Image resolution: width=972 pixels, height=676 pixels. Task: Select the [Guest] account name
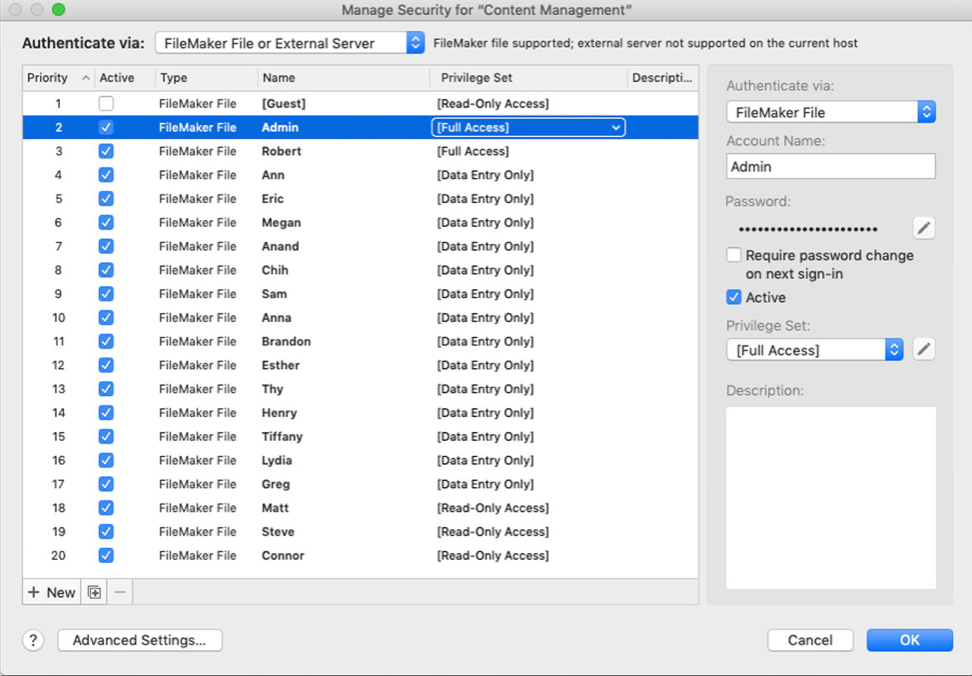click(x=283, y=103)
